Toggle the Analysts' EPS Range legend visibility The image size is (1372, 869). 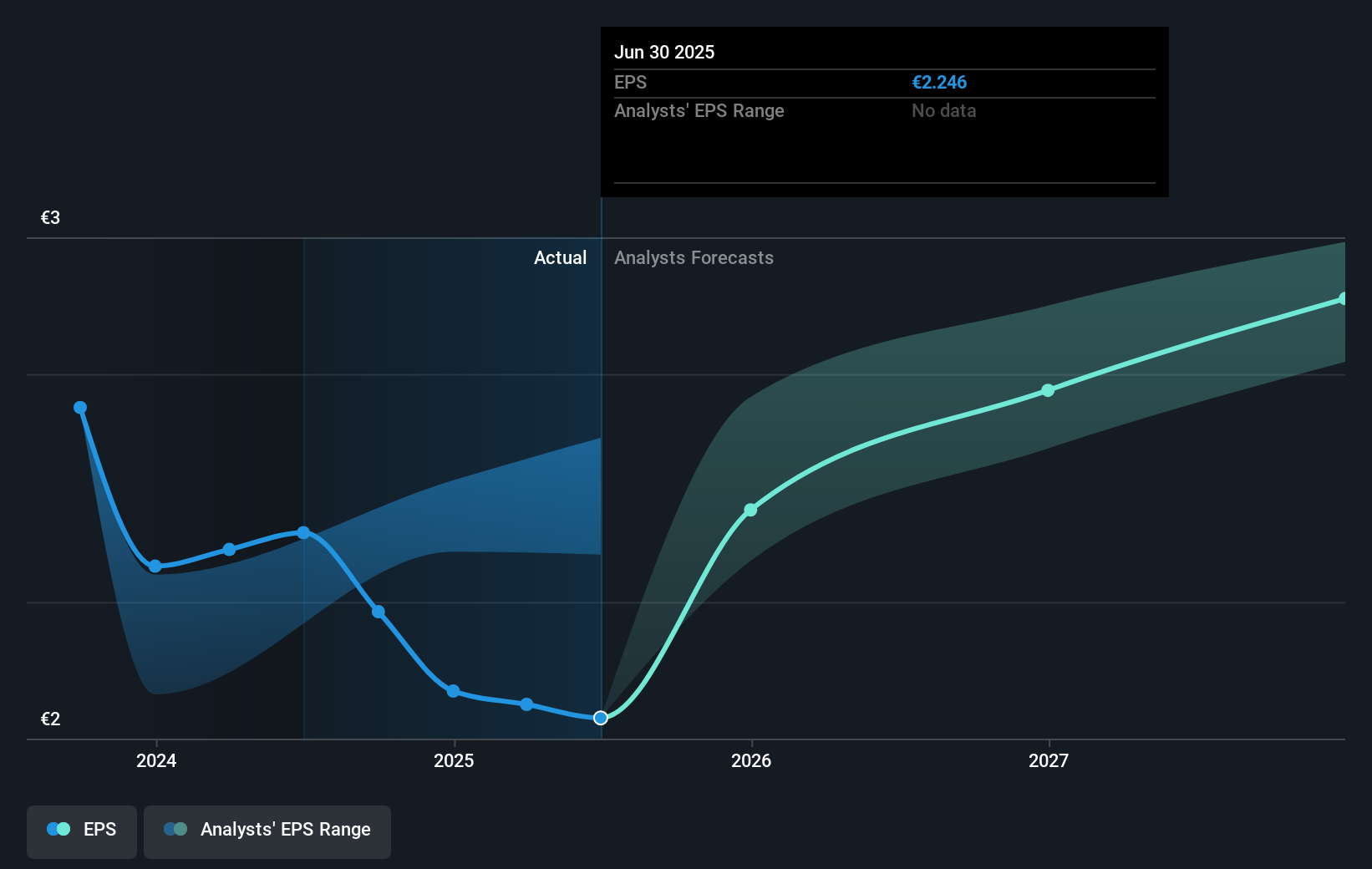click(267, 831)
